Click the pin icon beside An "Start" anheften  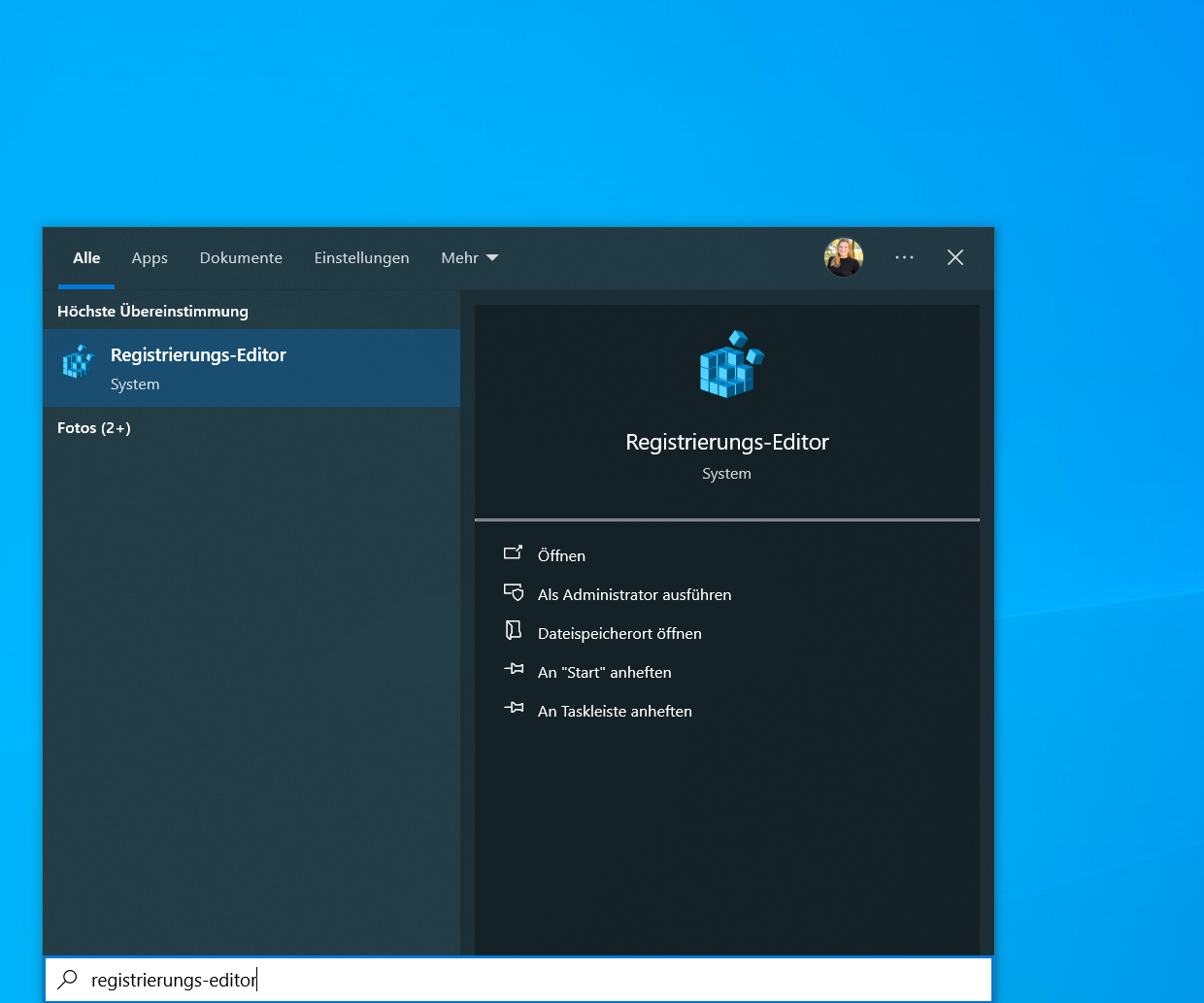pyautogui.click(x=514, y=669)
